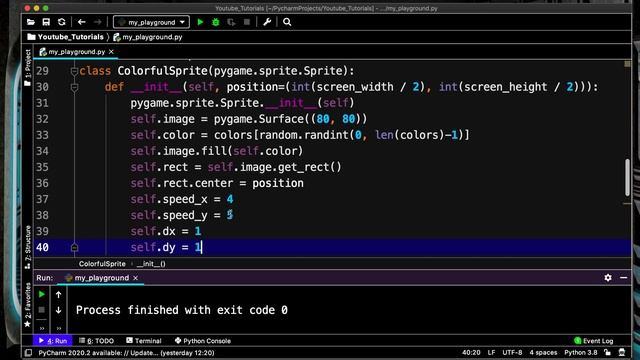Toggle the 6: TODO tool window button
The width and height of the screenshot is (640, 360).
tap(97, 341)
